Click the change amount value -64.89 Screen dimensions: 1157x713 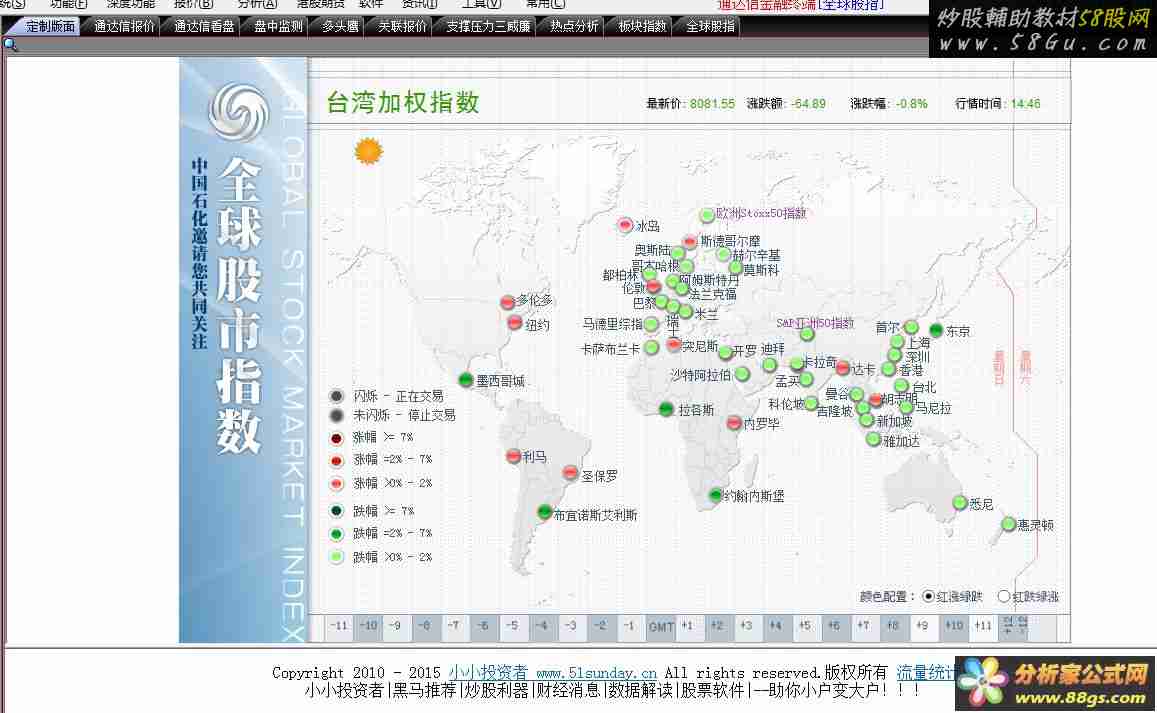click(x=808, y=104)
